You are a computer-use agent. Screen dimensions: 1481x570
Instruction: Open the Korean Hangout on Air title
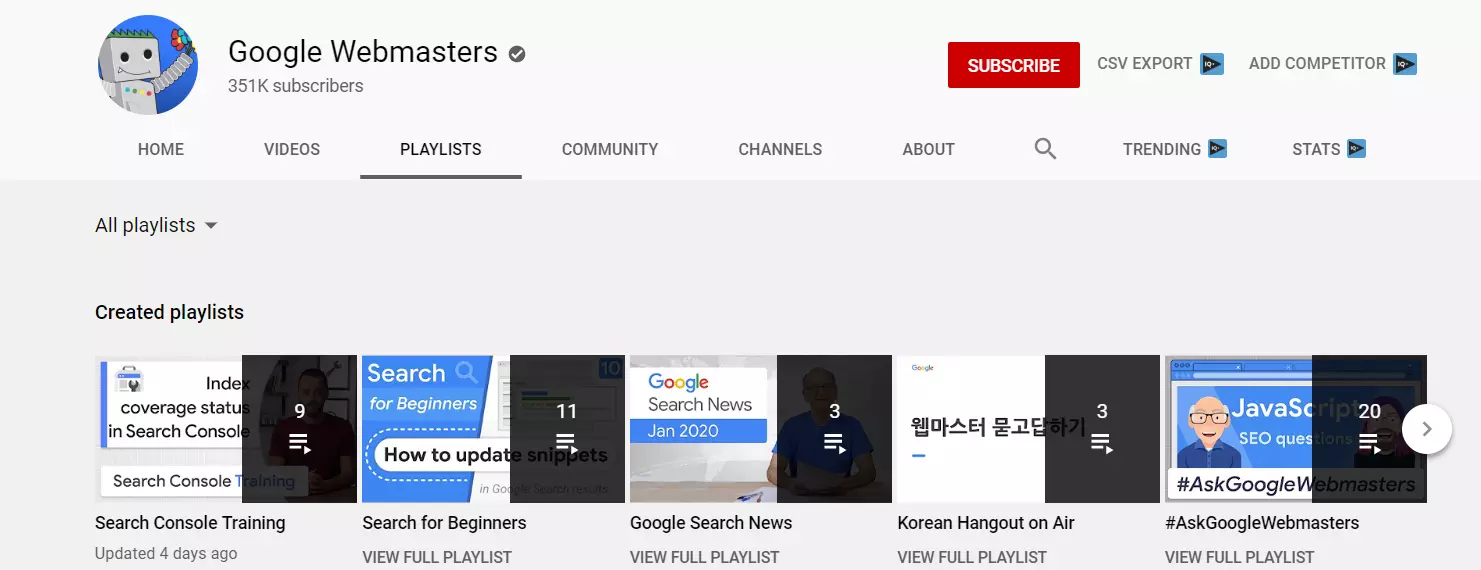click(x=986, y=523)
